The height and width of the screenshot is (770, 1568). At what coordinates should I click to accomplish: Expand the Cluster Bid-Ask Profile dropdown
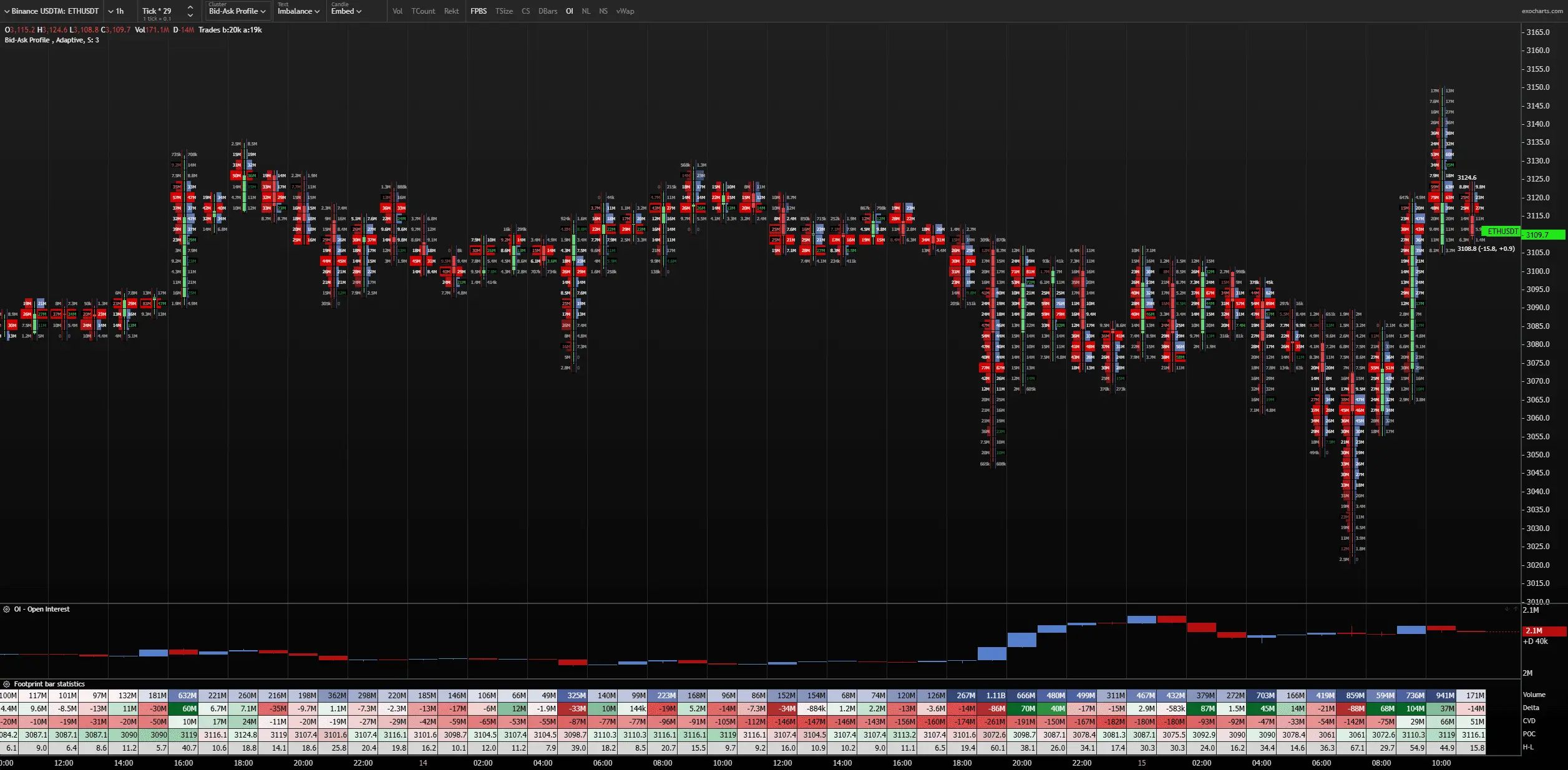237,11
